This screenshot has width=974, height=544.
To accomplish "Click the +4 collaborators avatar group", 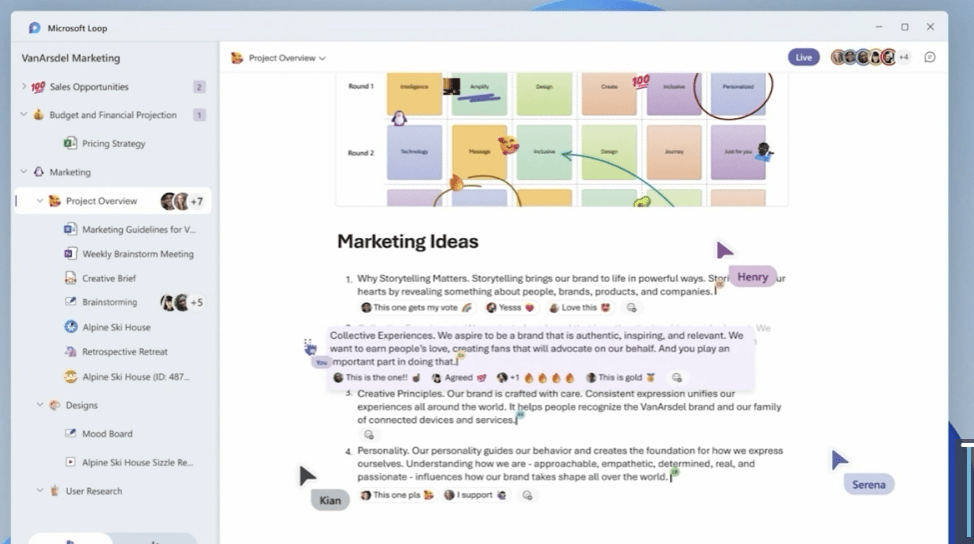I will tap(870, 57).
